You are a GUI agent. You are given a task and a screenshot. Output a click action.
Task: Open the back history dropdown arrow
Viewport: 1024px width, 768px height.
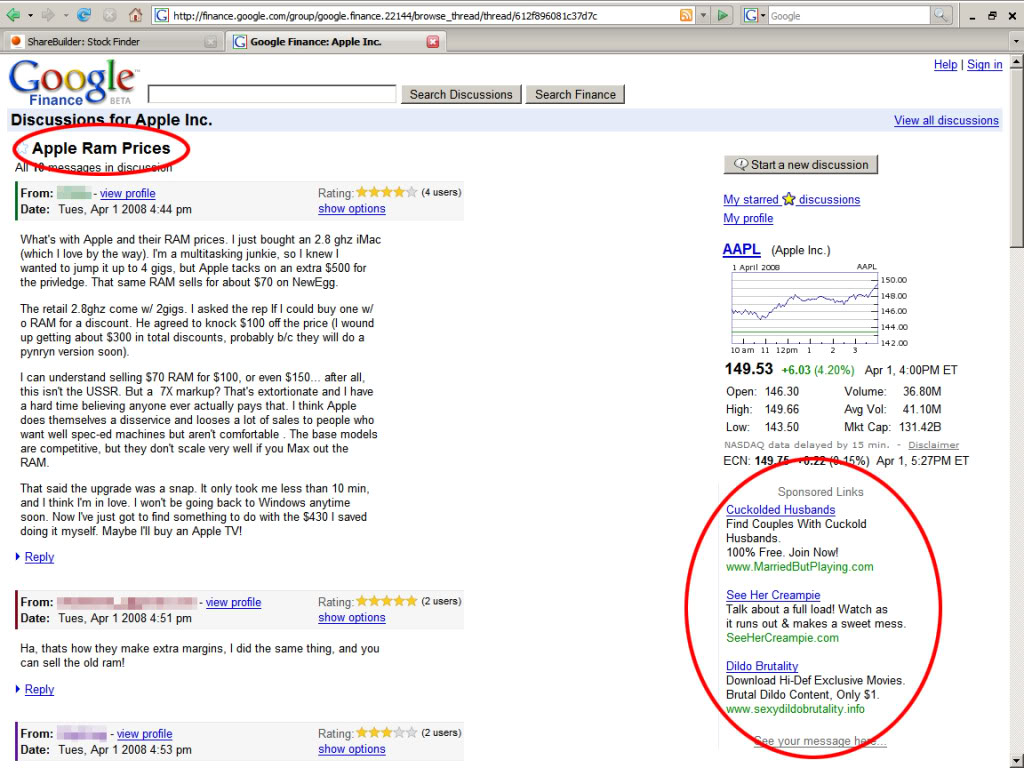pos(30,15)
